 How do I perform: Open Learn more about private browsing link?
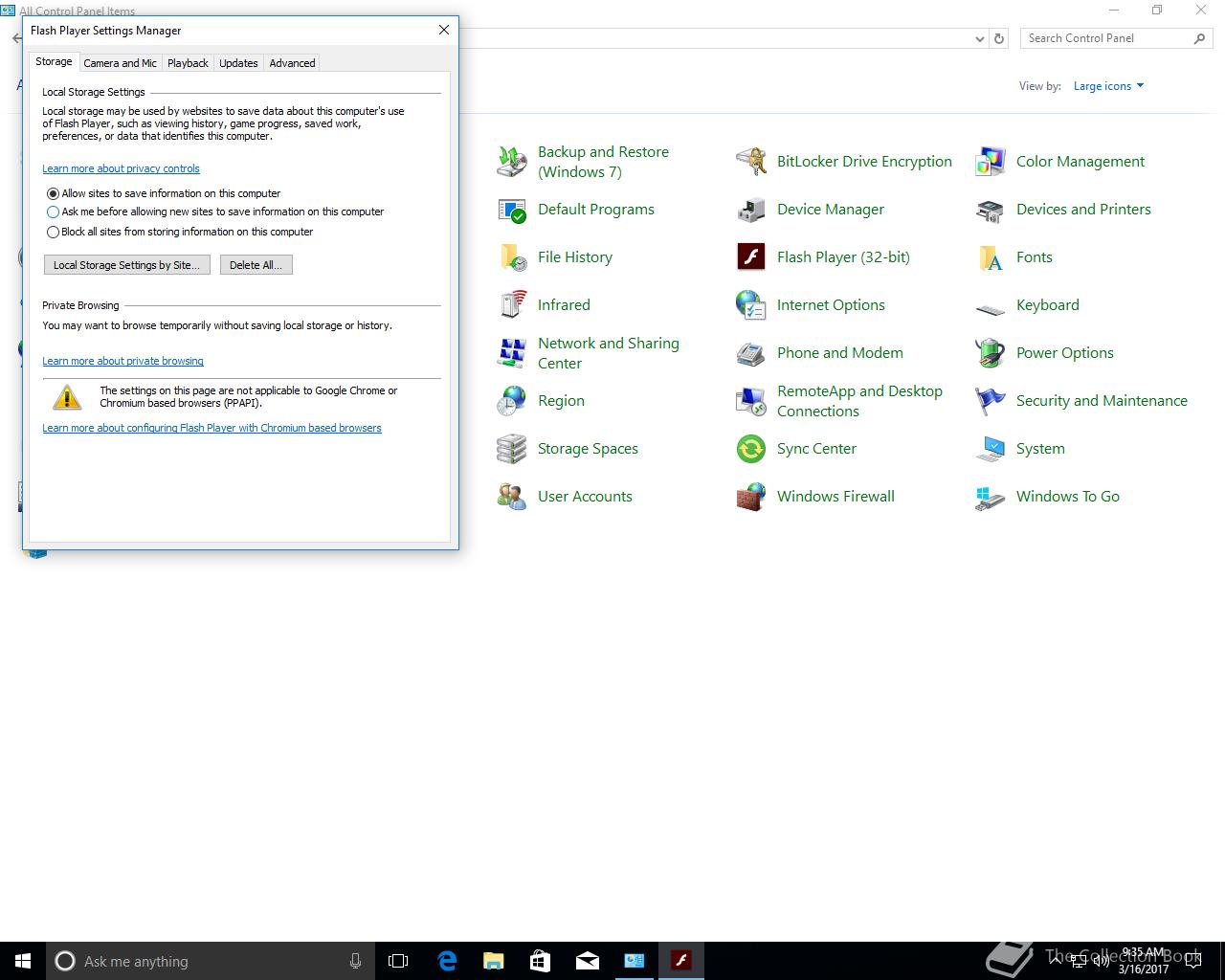(x=122, y=361)
